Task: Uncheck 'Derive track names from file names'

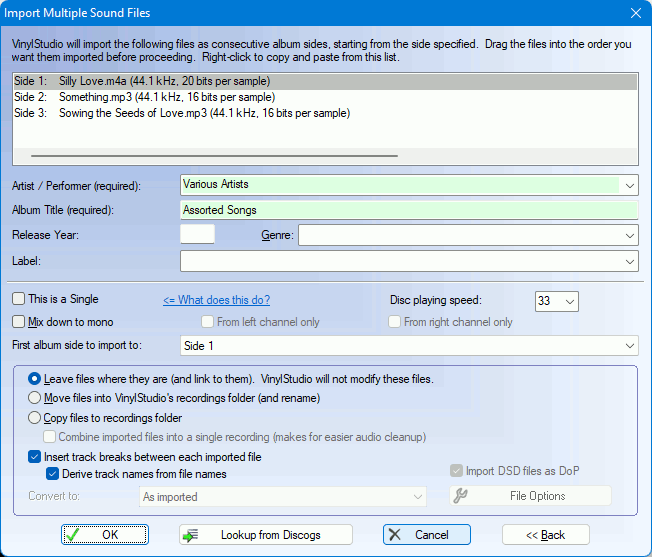Action: point(52,474)
